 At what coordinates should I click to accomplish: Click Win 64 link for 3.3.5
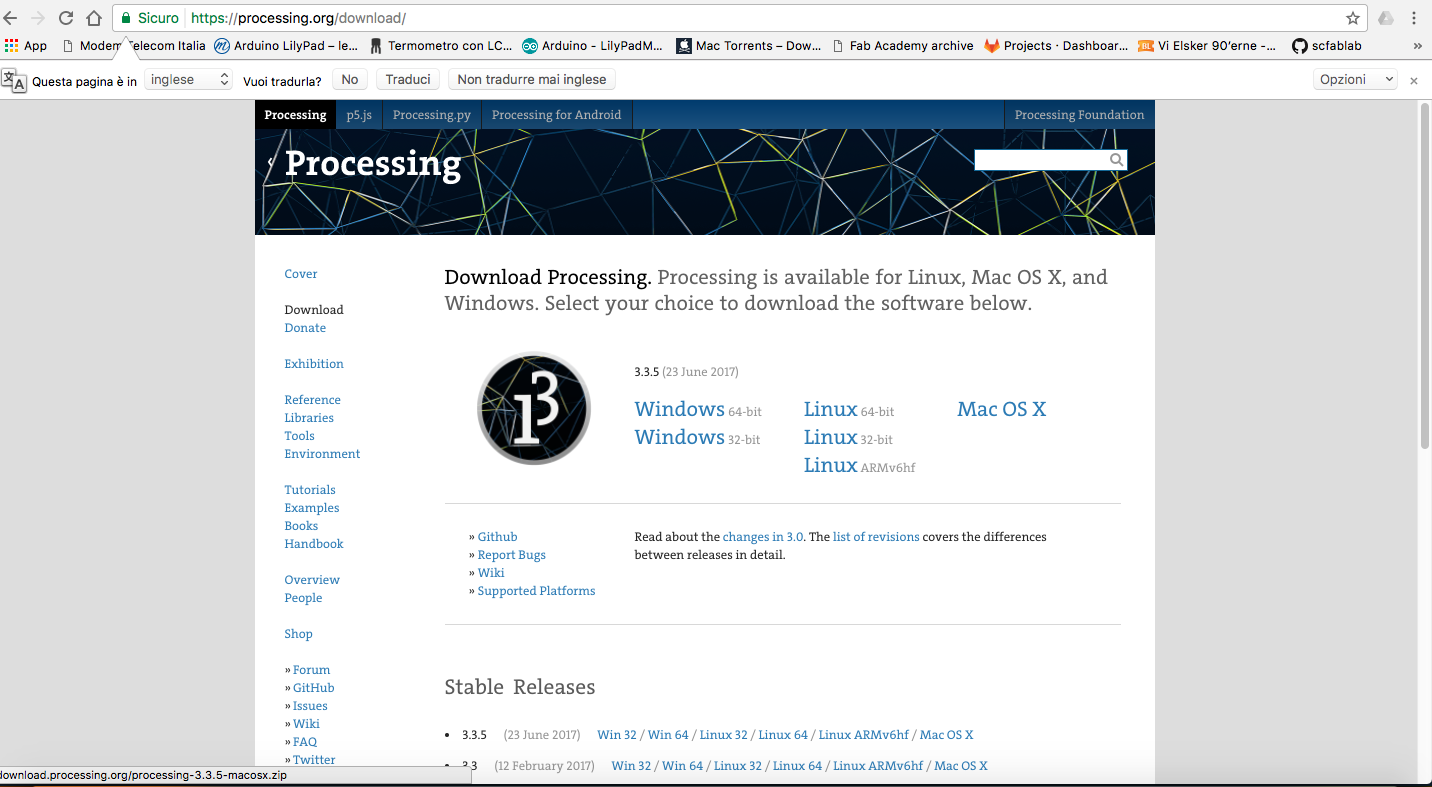point(668,735)
